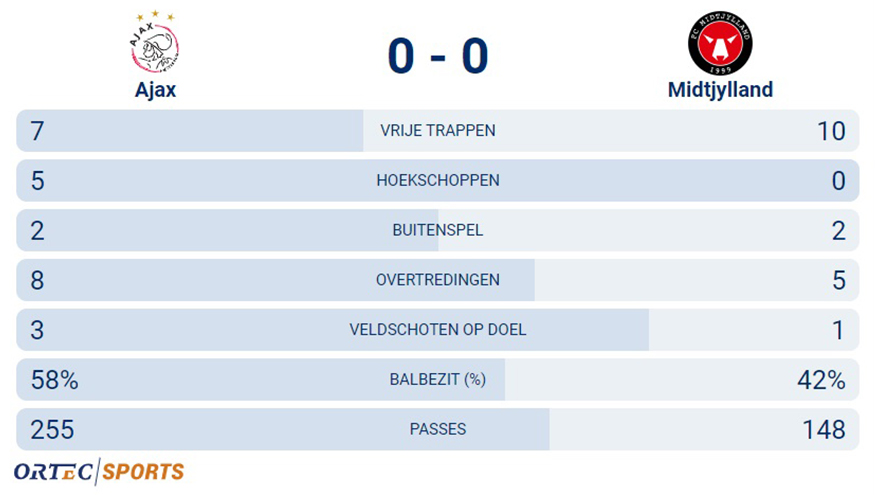This screenshot has height=495, width=880.
Task: Click Ajax's 8 fouls value
Action: click(x=38, y=280)
